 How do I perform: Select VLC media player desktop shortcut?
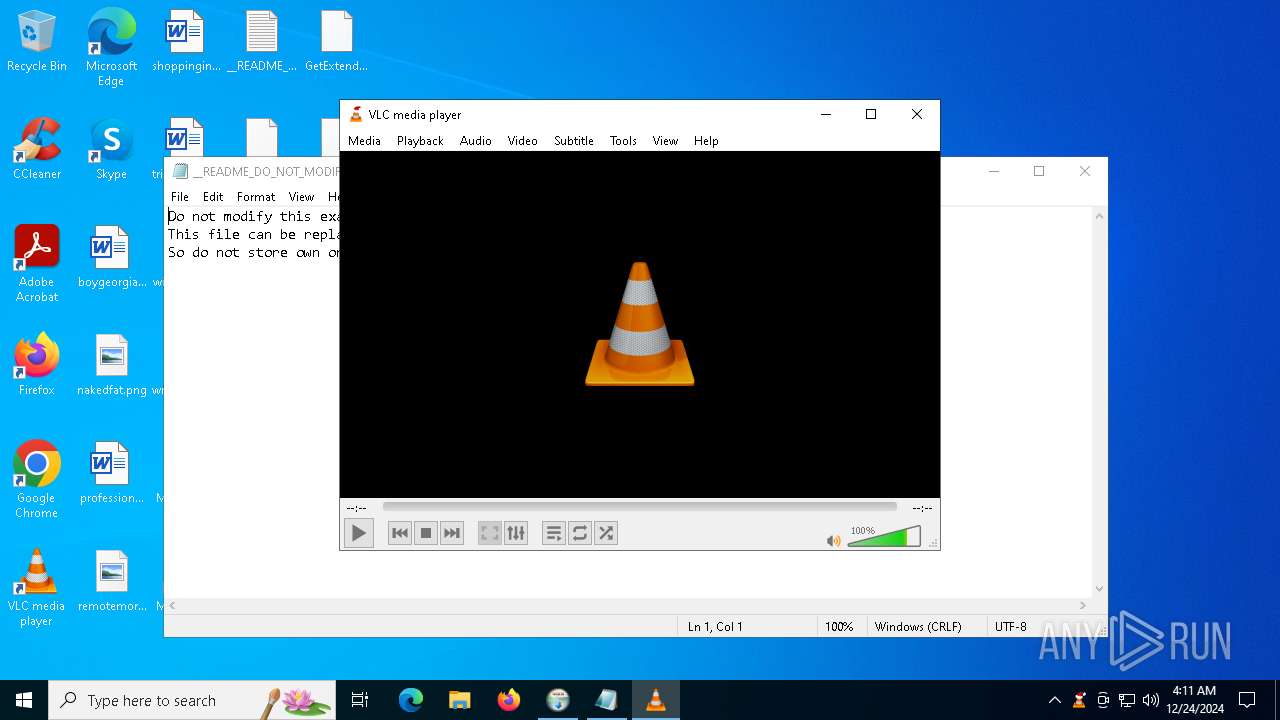(37, 587)
